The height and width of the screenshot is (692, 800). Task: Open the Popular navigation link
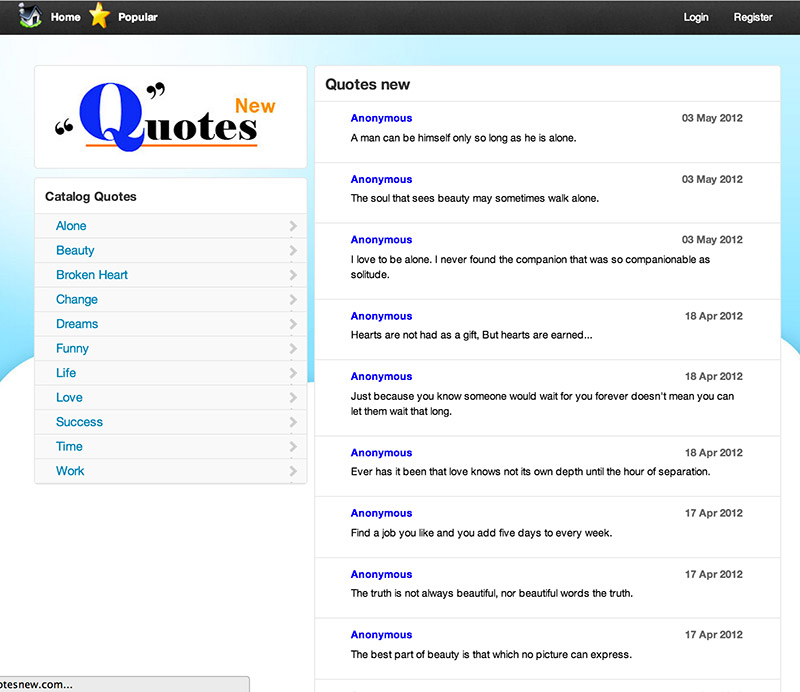[138, 17]
